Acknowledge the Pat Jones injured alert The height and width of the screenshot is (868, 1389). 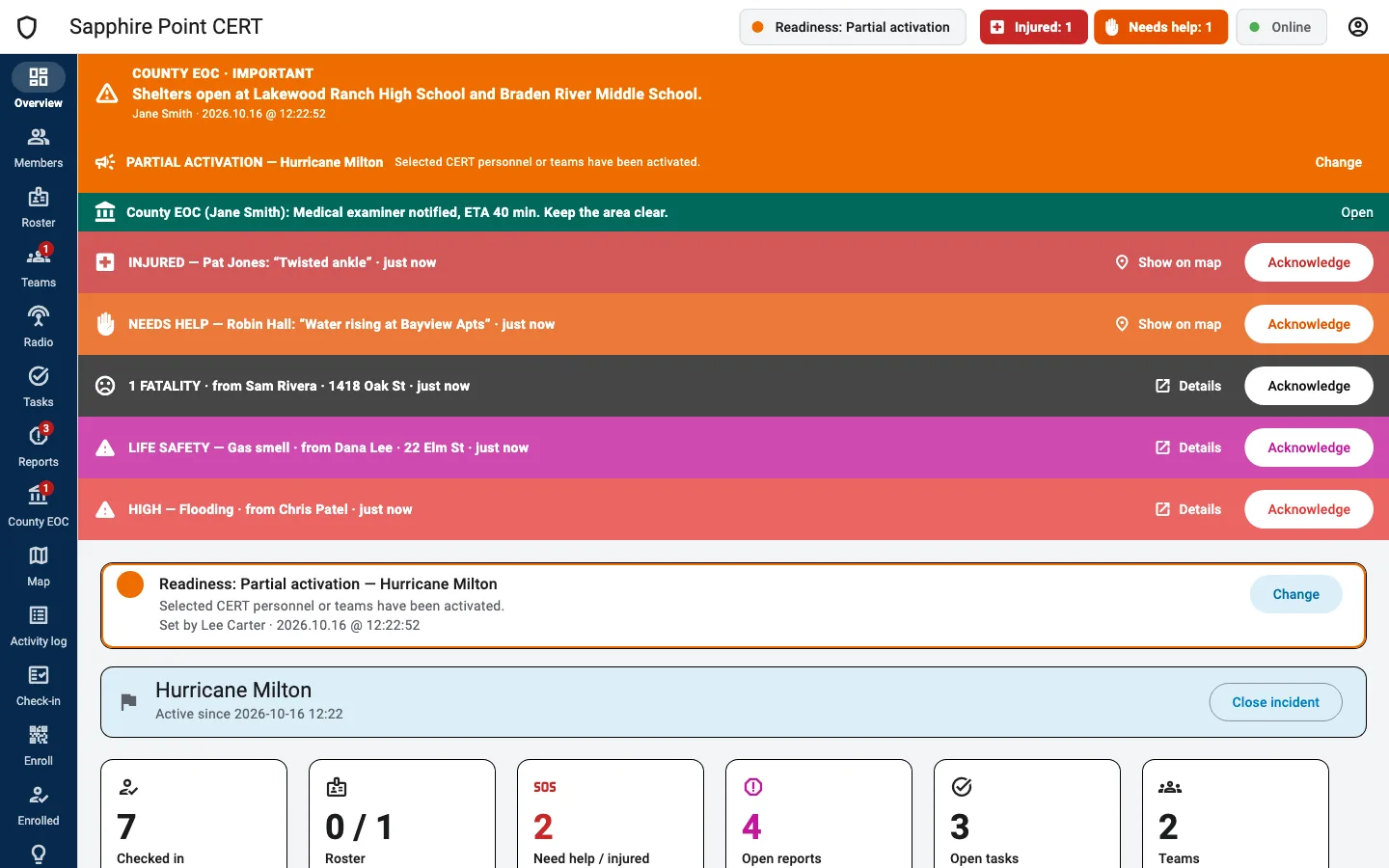[x=1309, y=262]
